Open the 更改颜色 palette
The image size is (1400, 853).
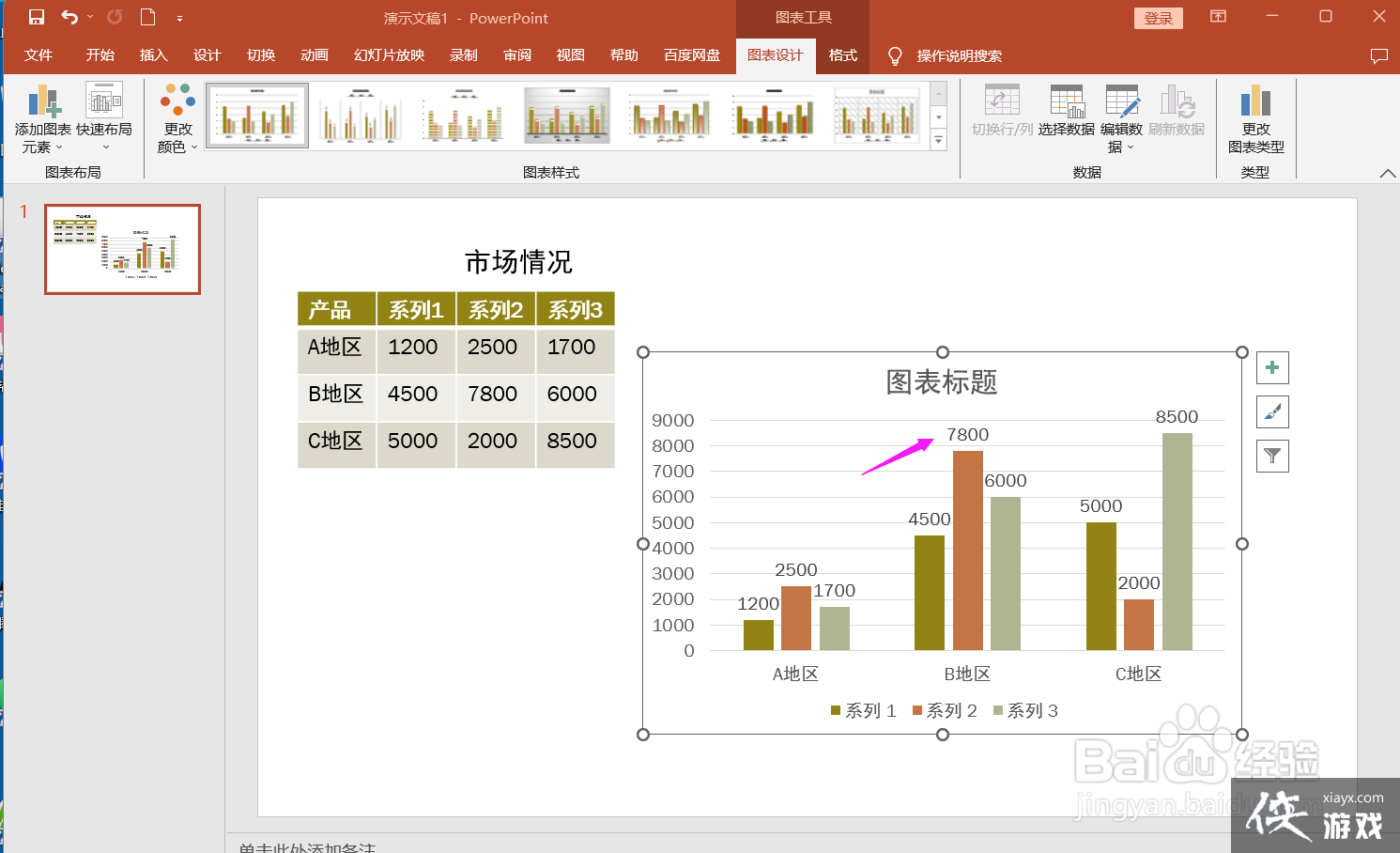pyautogui.click(x=177, y=118)
